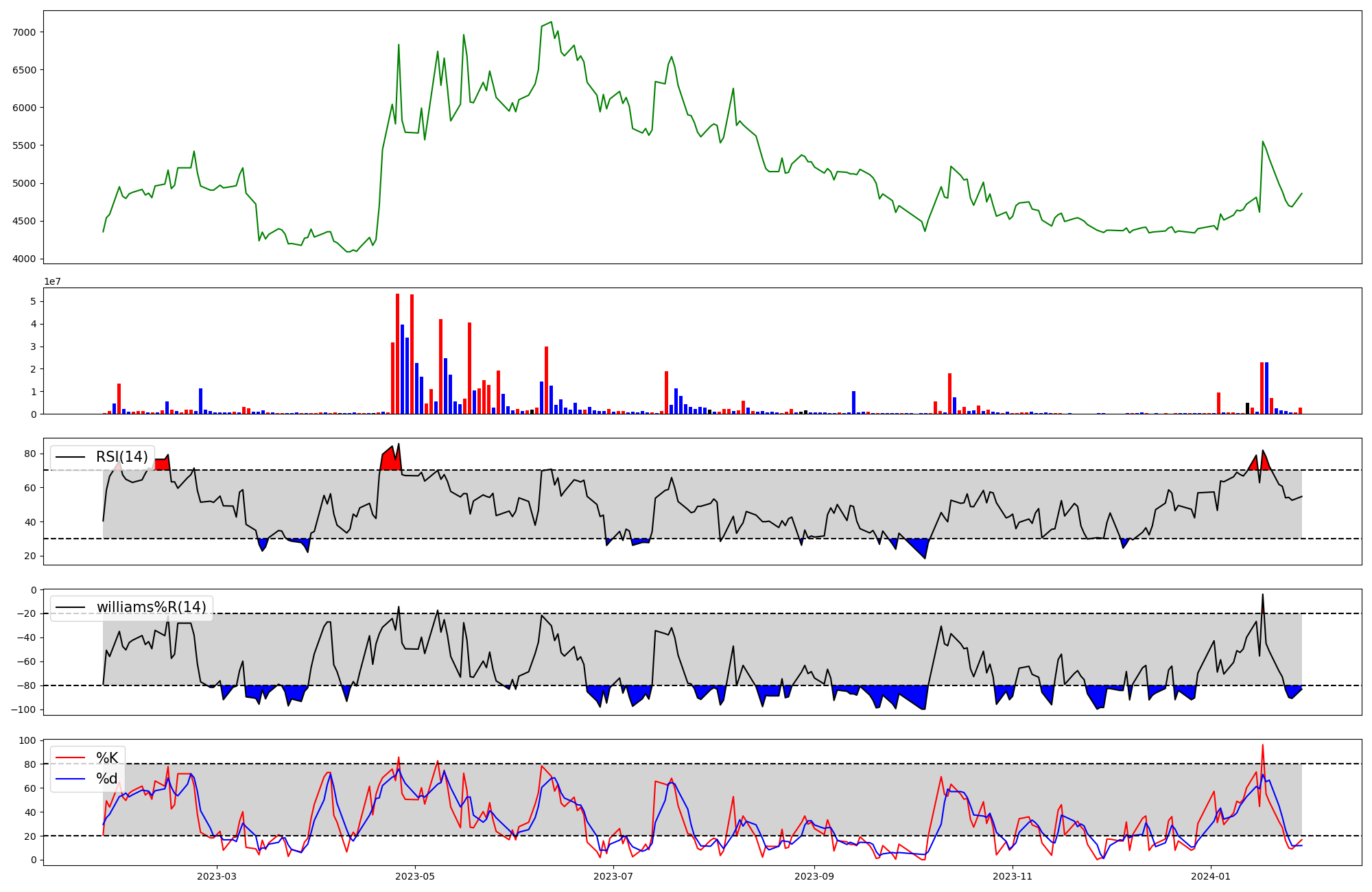Click the %K legend text
1372x892 pixels.
pos(107,758)
